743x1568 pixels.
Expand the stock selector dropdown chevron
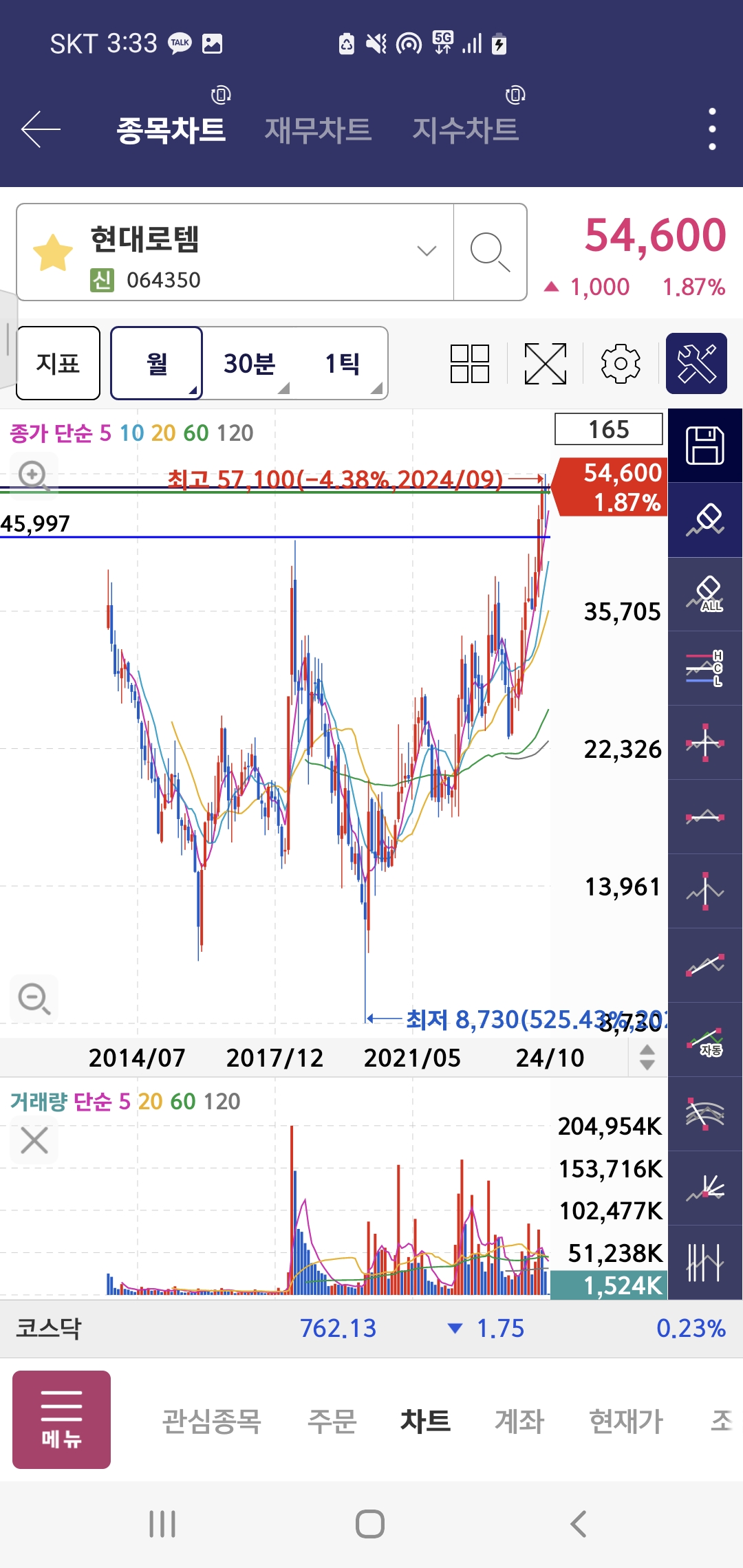(x=427, y=251)
